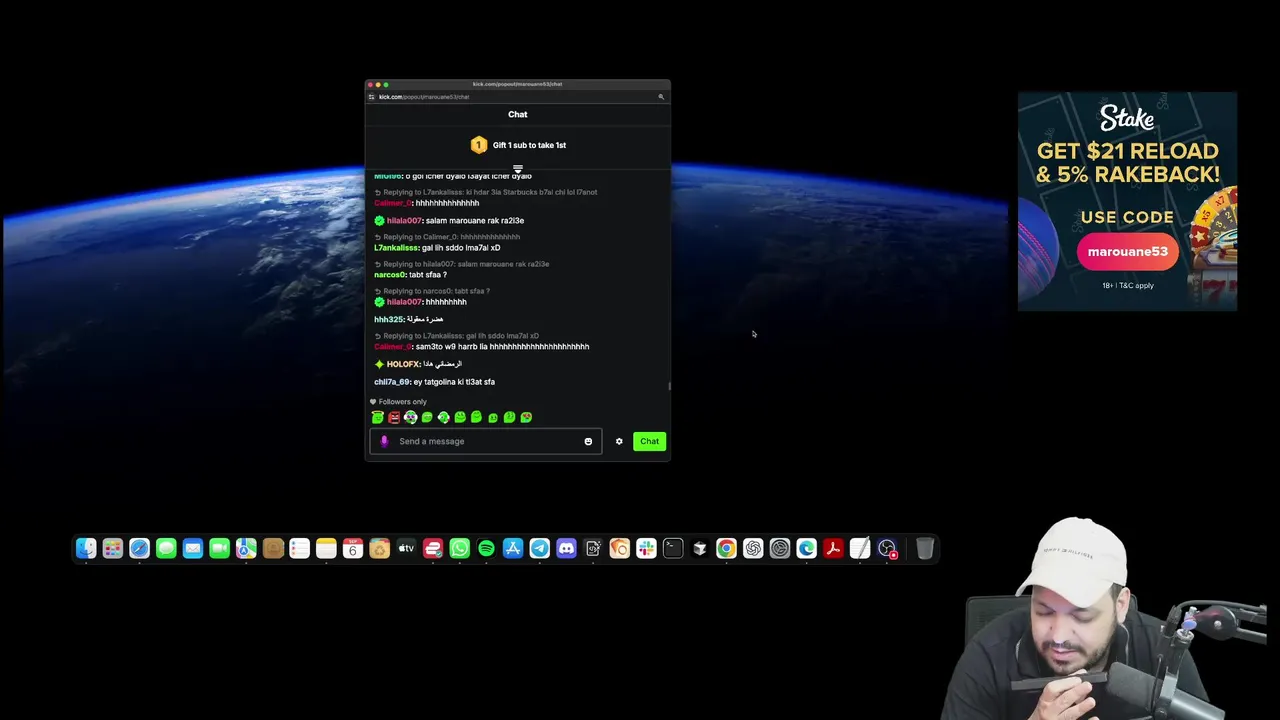The width and height of the screenshot is (1280, 720).
Task: Open Trash from the dock
Action: tap(925, 548)
